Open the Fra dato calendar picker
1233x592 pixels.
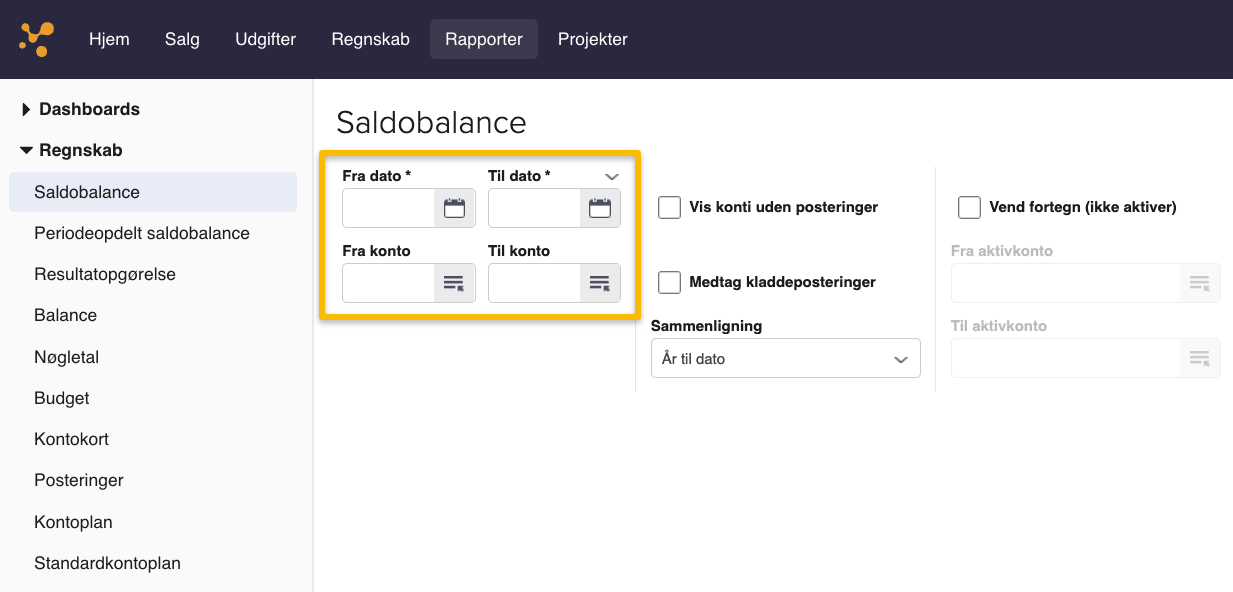click(455, 208)
